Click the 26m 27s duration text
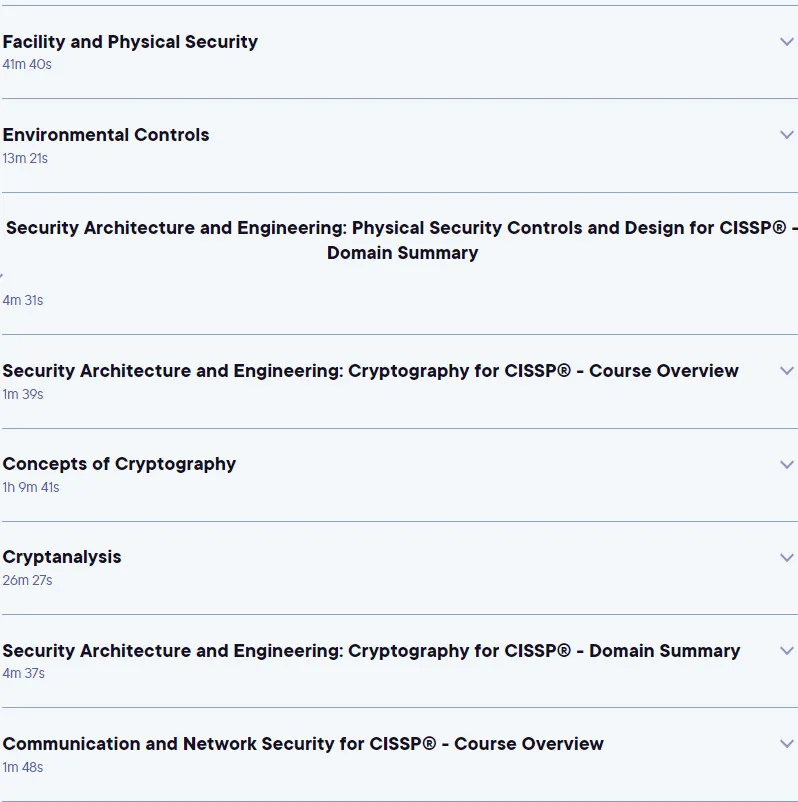The width and height of the screenshot is (798, 802). [x=28, y=581]
